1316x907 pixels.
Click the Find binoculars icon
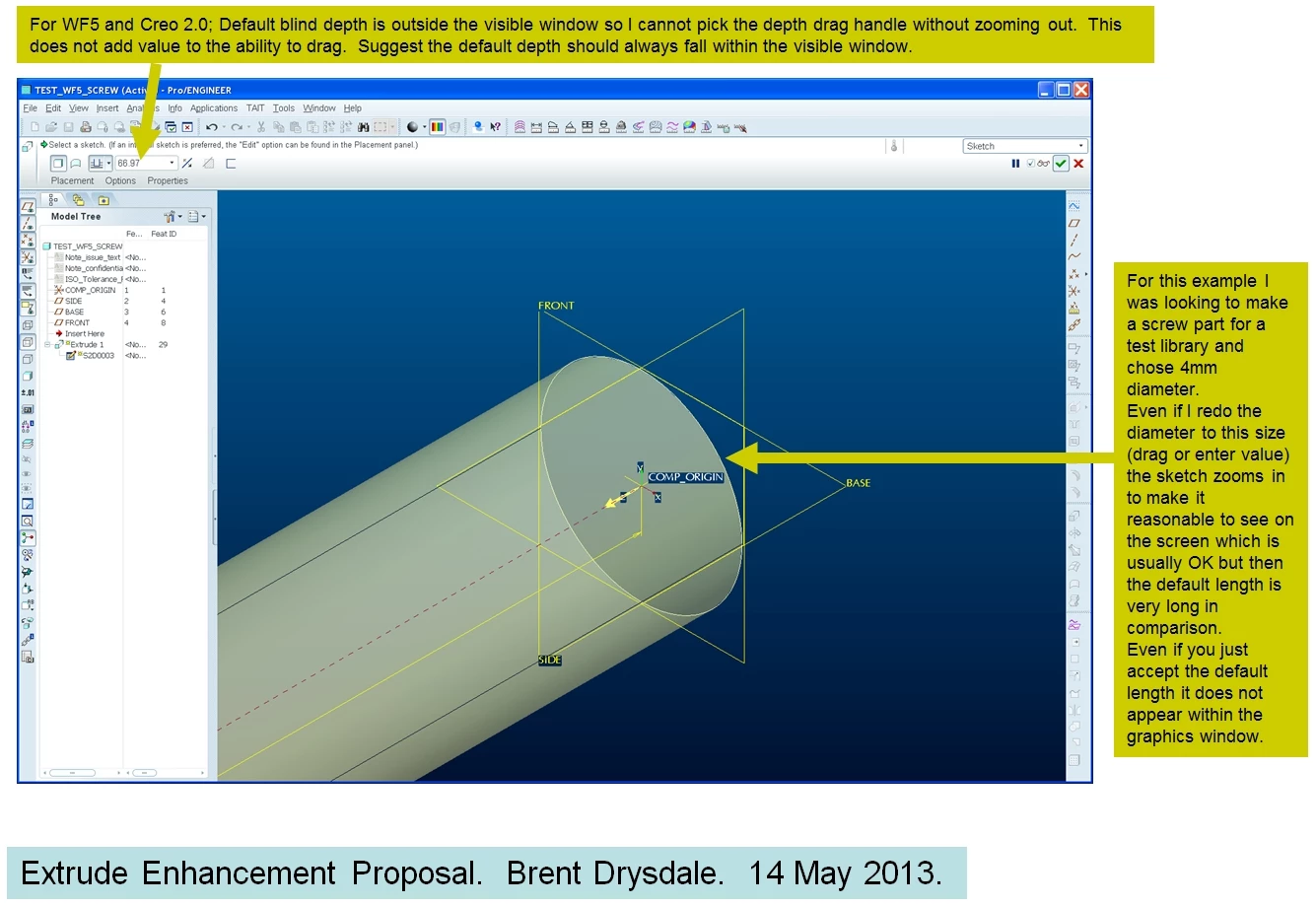(x=363, y=127)
